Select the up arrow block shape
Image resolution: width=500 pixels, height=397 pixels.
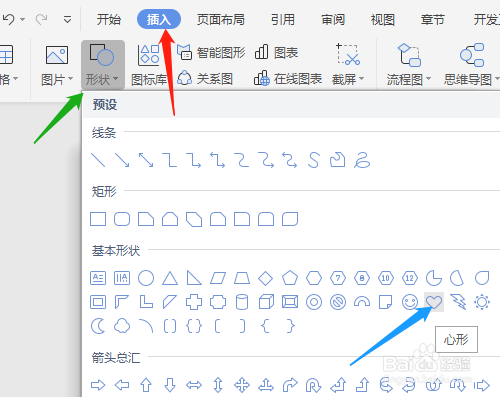tap(146, 385)
